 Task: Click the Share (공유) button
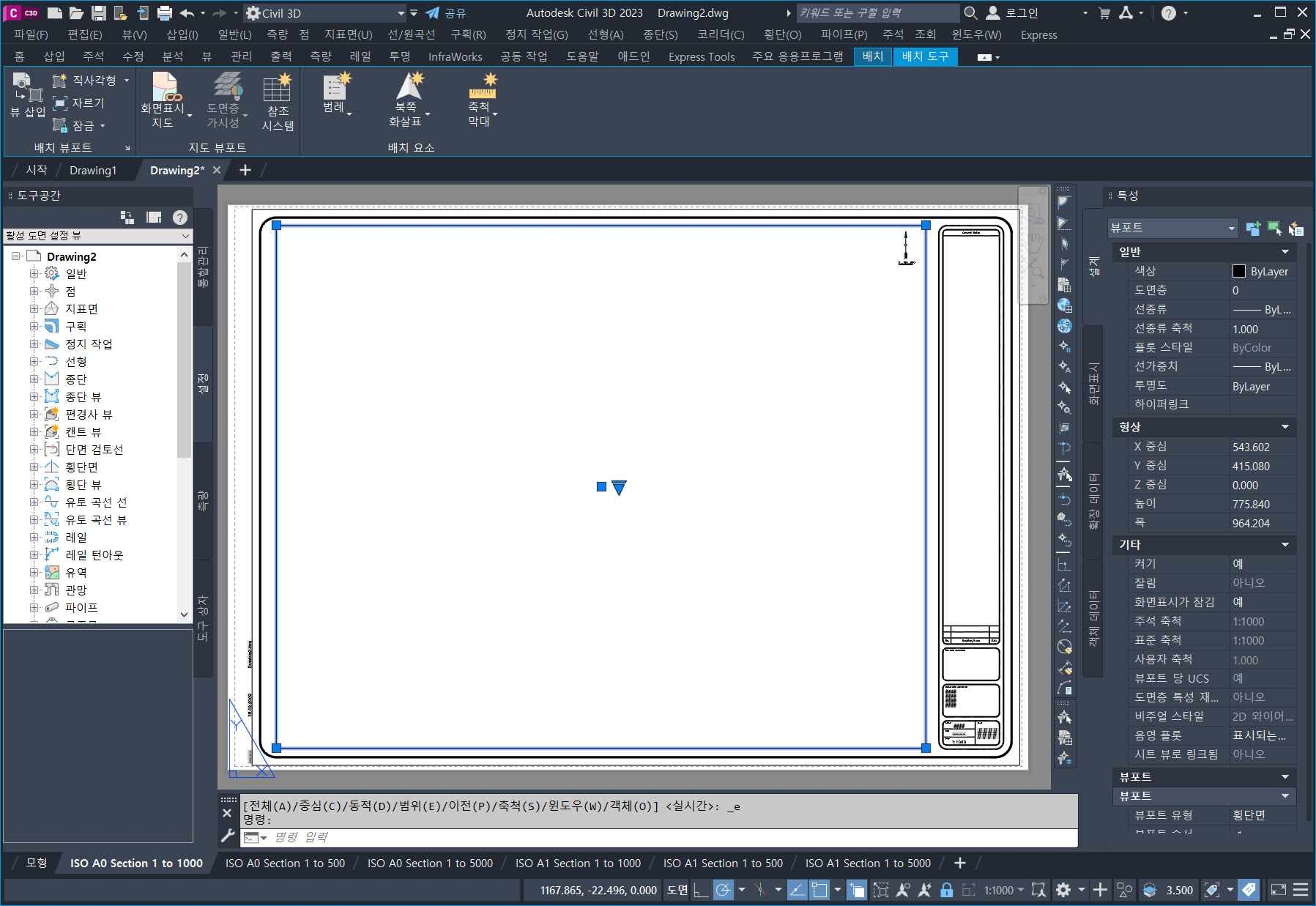pos(446,13)
